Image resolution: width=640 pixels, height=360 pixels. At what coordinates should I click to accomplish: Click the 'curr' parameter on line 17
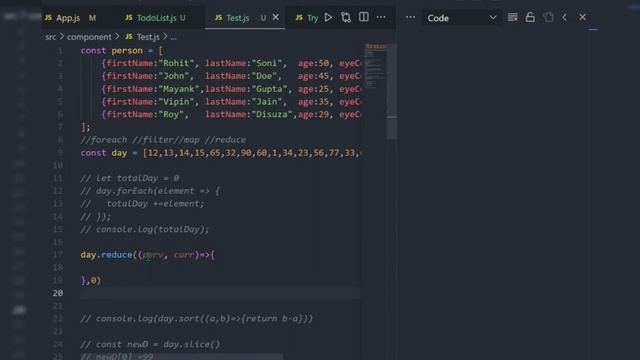(184, 255)
